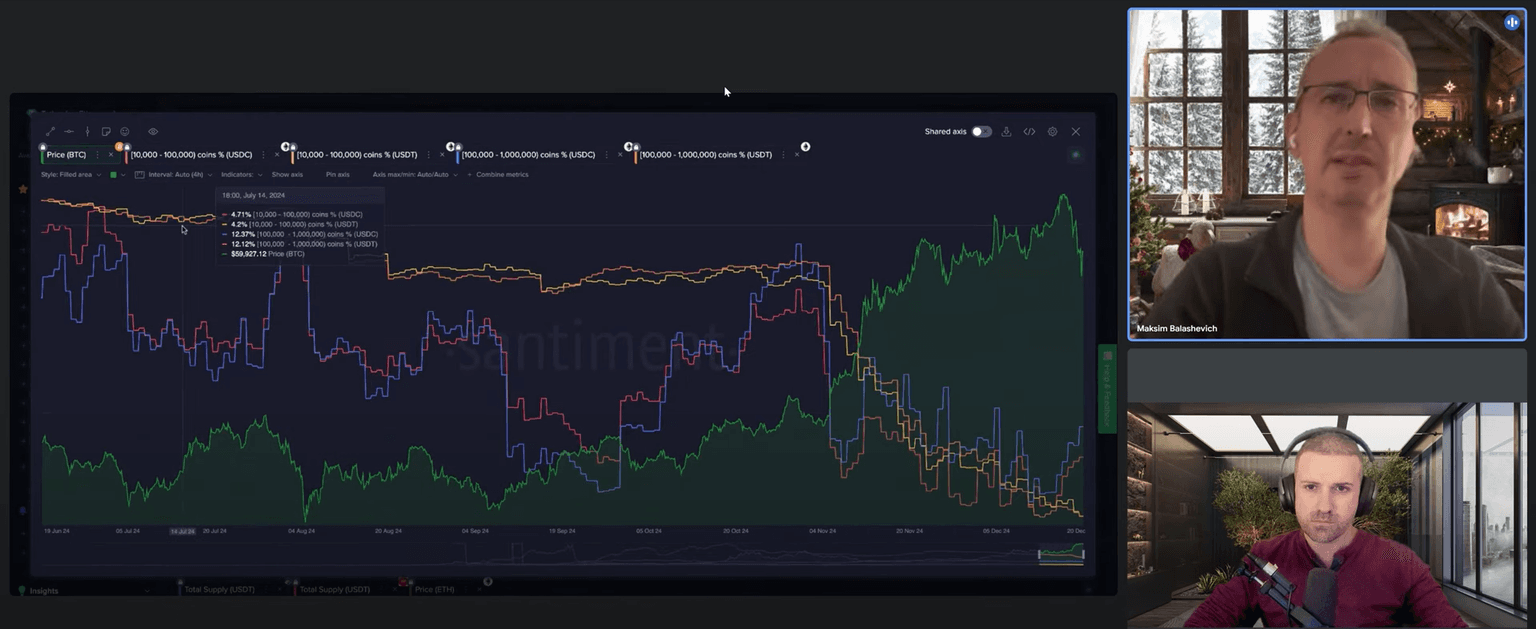Open chart settings gear
Screen dimensions: 1536x629
point(1052,132)
